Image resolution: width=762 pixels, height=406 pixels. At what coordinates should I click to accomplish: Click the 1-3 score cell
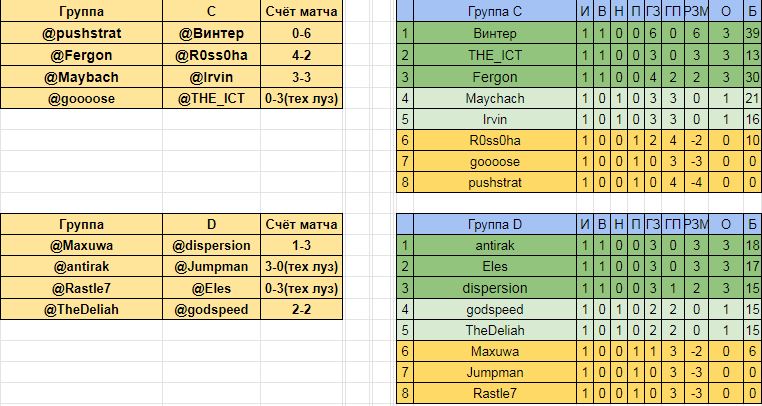(x=301, y=247)
